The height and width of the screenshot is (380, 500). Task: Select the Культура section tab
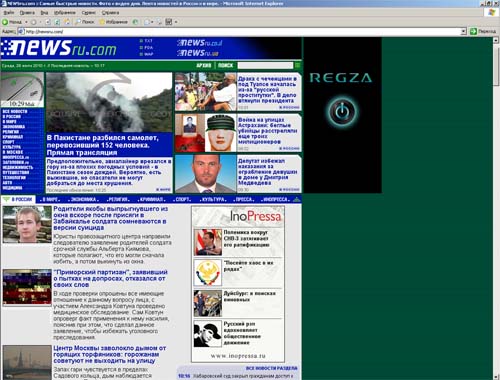[x=213, y=199]
